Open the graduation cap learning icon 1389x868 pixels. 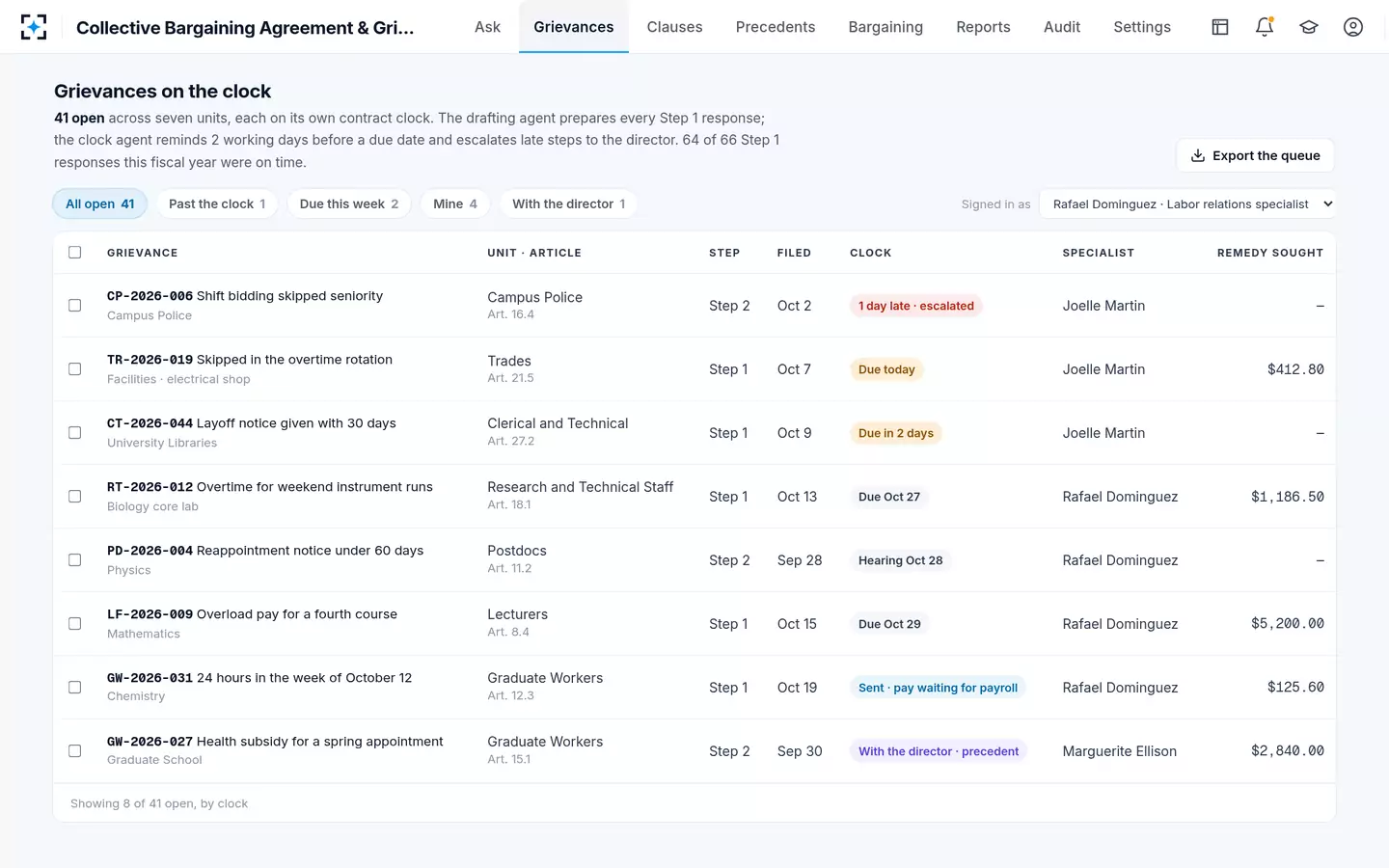[1309, 27]
